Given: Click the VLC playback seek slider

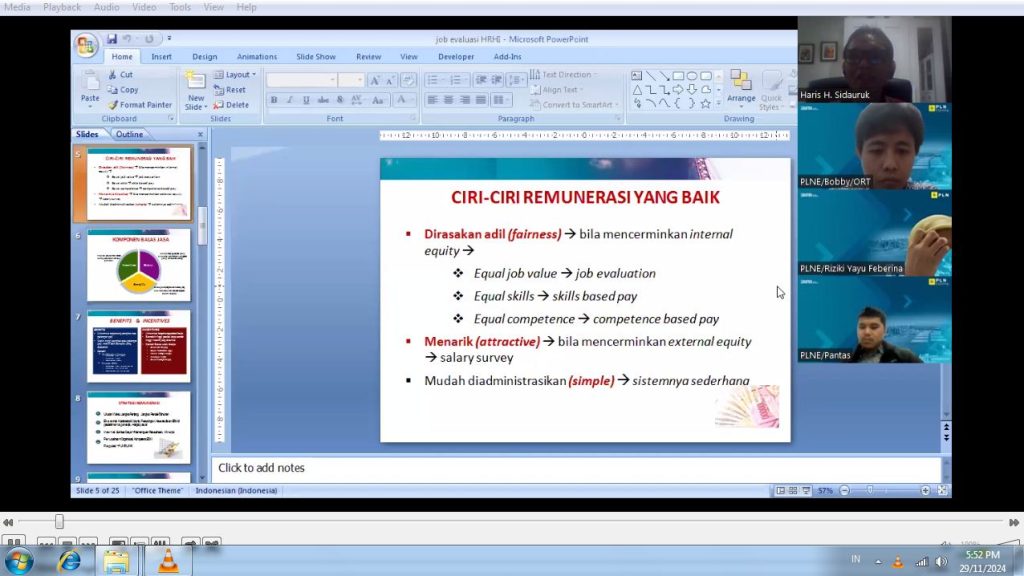Looking at the screenshot, I should (59, 522).
